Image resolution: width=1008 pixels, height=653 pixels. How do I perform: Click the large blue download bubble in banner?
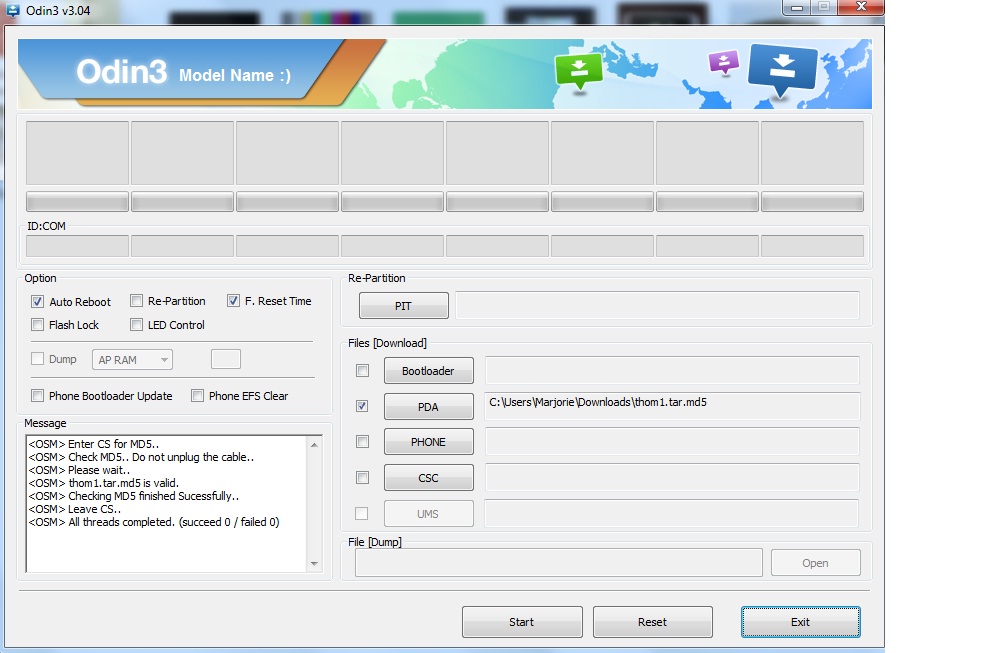[782, 69]
